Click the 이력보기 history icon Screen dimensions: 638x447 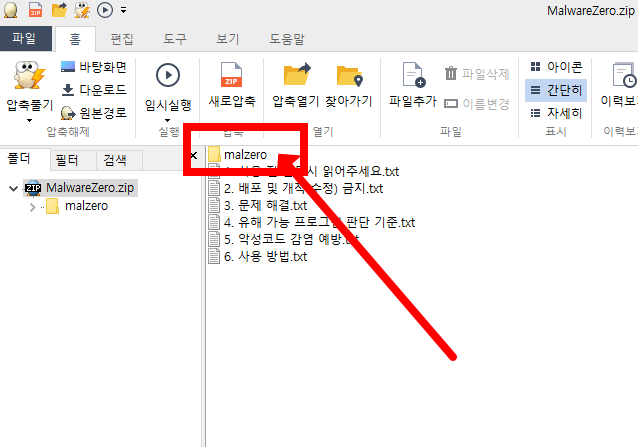coord(625,75)
